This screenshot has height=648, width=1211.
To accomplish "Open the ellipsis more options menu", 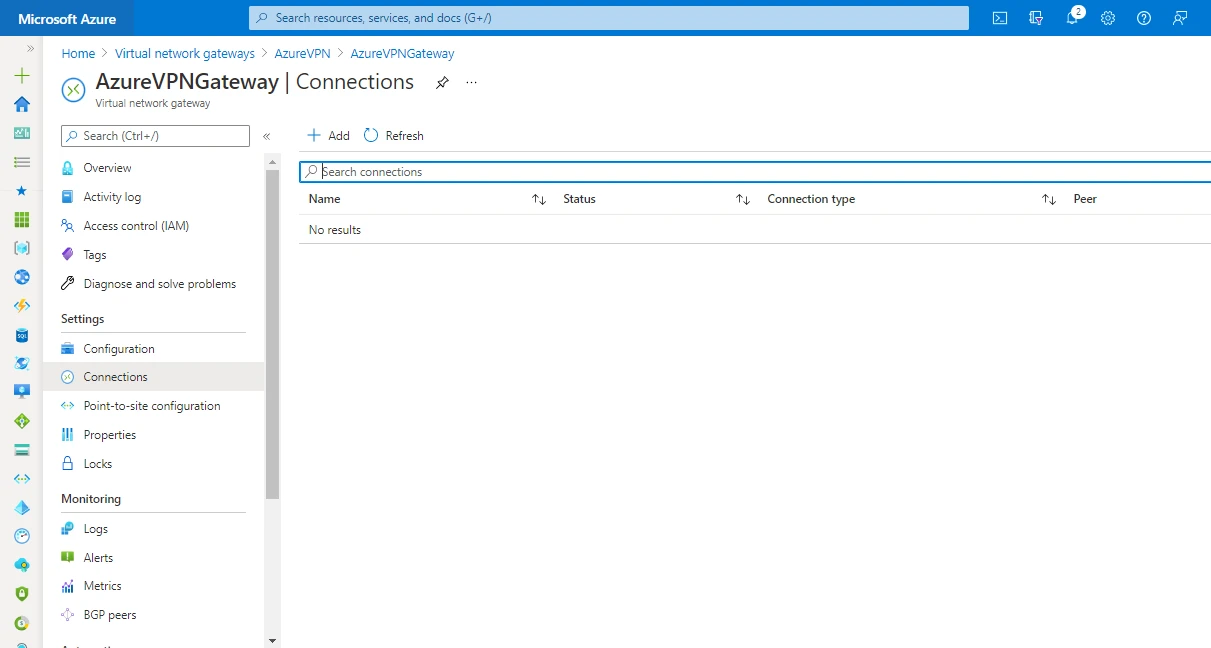I will [471, 83].
